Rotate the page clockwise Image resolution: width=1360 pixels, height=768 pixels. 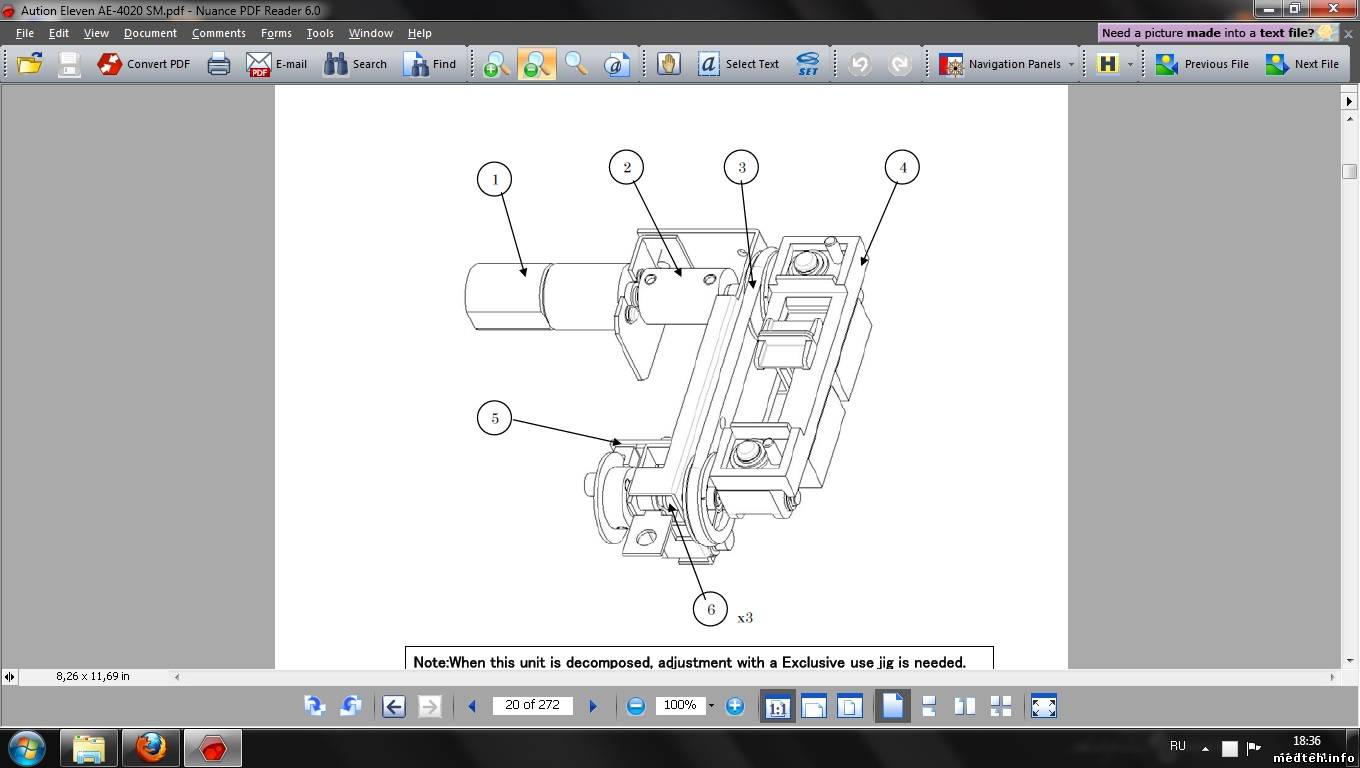tap(314, 706)
